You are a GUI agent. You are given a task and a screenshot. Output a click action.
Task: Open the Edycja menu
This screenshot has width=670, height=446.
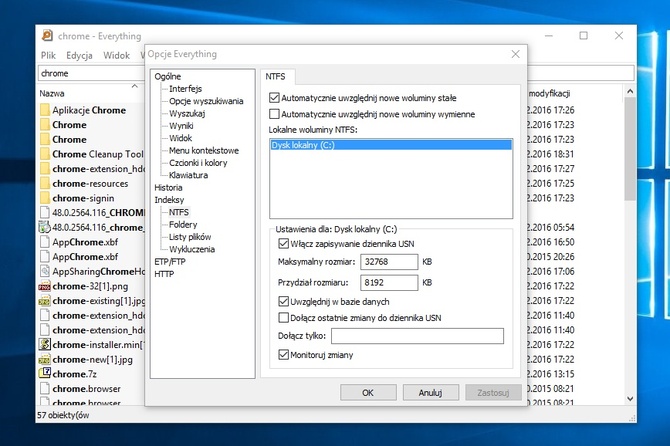(80, 55)
